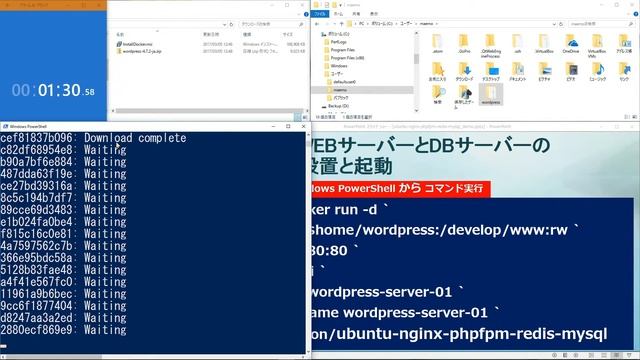Click the help icon in maemo Explorer
Viewport: 640px width, 360px height.
[636, 14]
